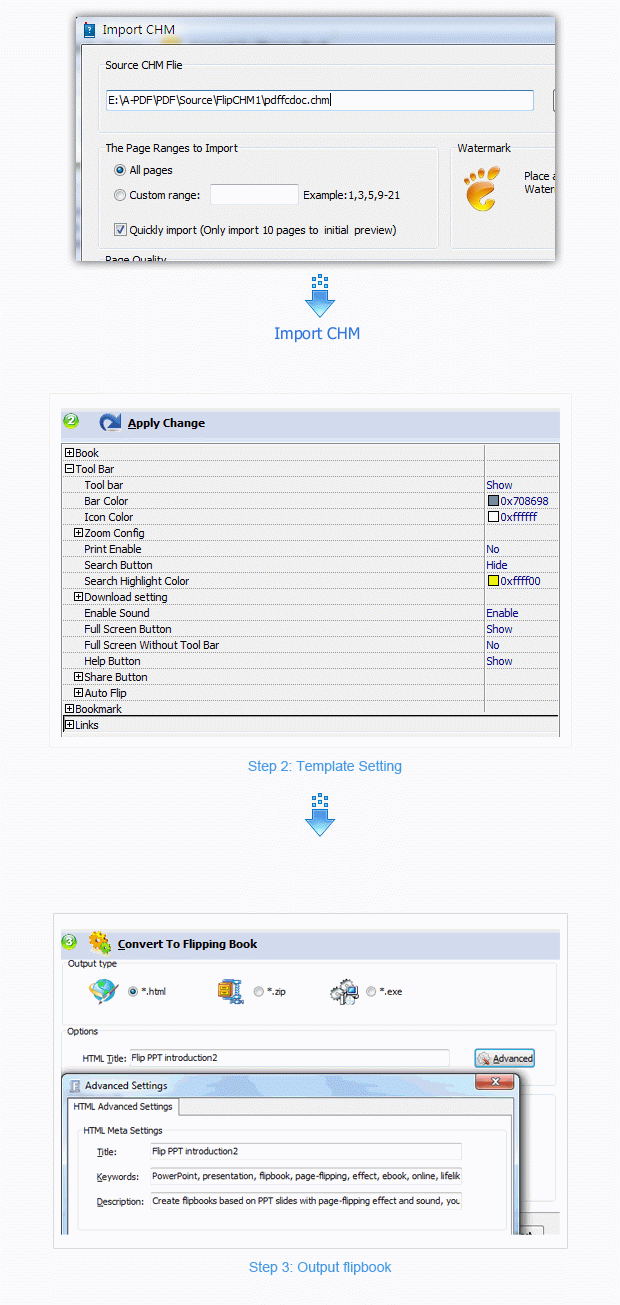Image resolution: width=620 pixels, height=1305 pixels.
Task: Expand the Download setting node
Action: point(79,597)
